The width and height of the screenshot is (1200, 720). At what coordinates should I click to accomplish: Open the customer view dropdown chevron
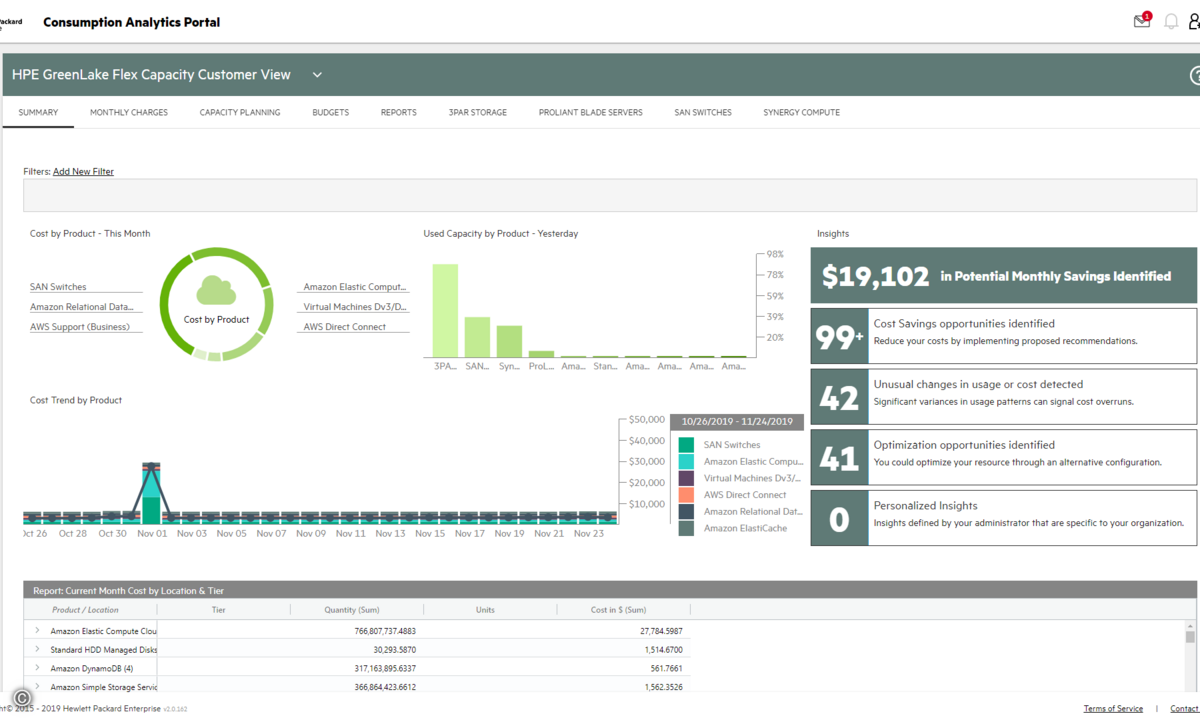[x=317, y=75]
